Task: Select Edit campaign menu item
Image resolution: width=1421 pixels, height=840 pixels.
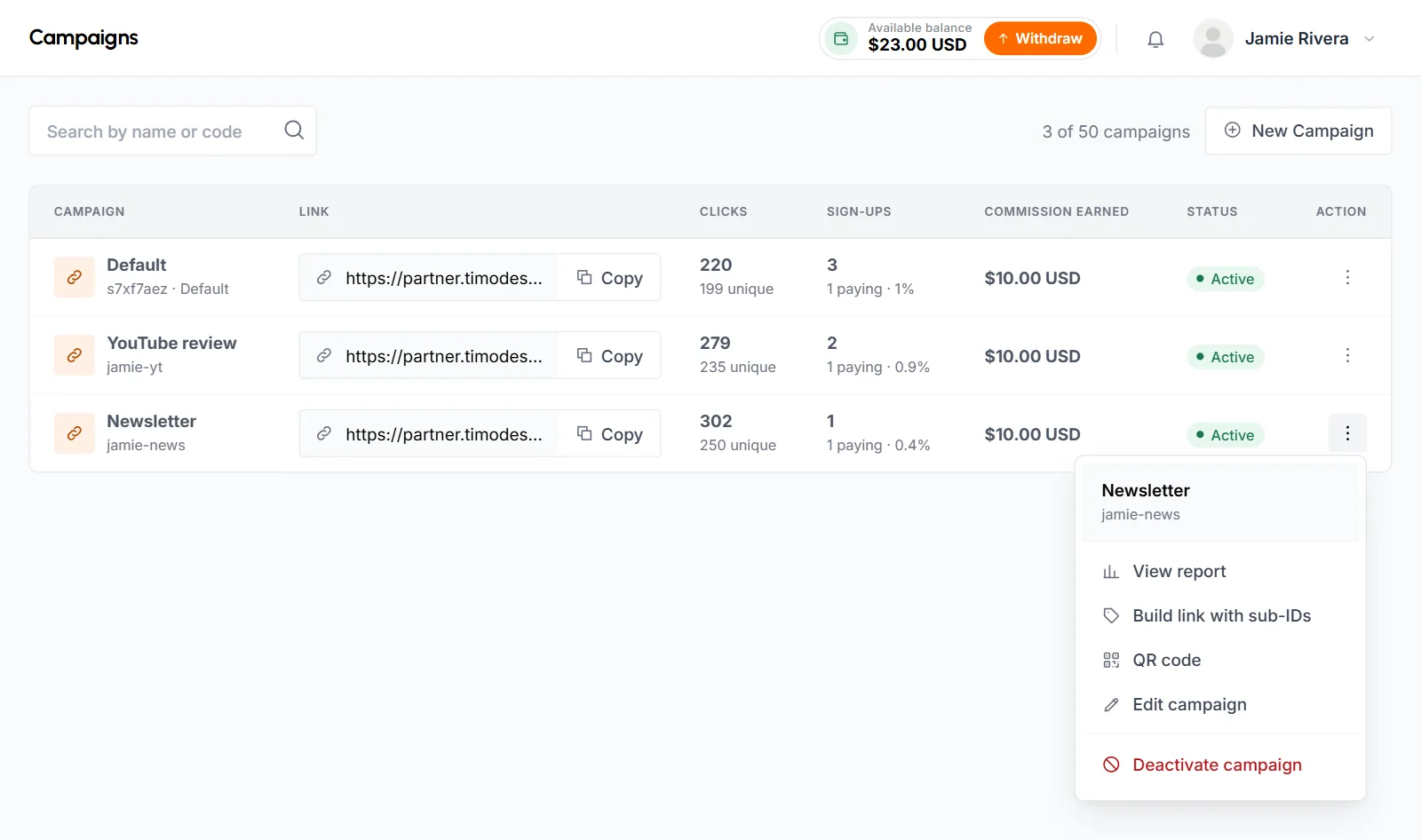Action: (x=1220, y=705)
